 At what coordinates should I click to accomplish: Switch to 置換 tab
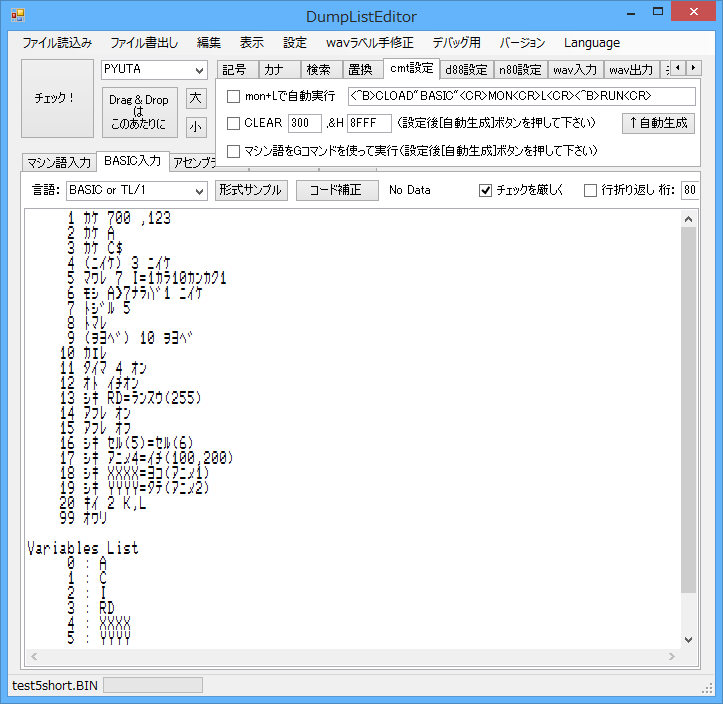click(363, 70)
